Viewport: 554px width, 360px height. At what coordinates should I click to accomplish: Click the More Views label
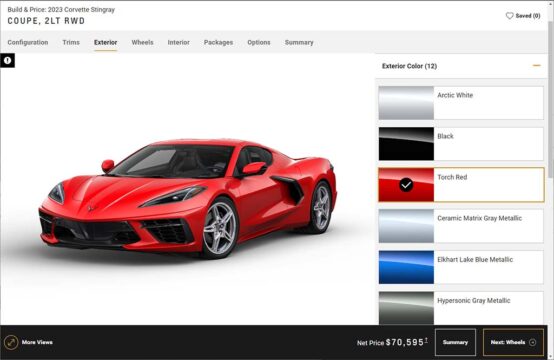click(x=37, y=342)
